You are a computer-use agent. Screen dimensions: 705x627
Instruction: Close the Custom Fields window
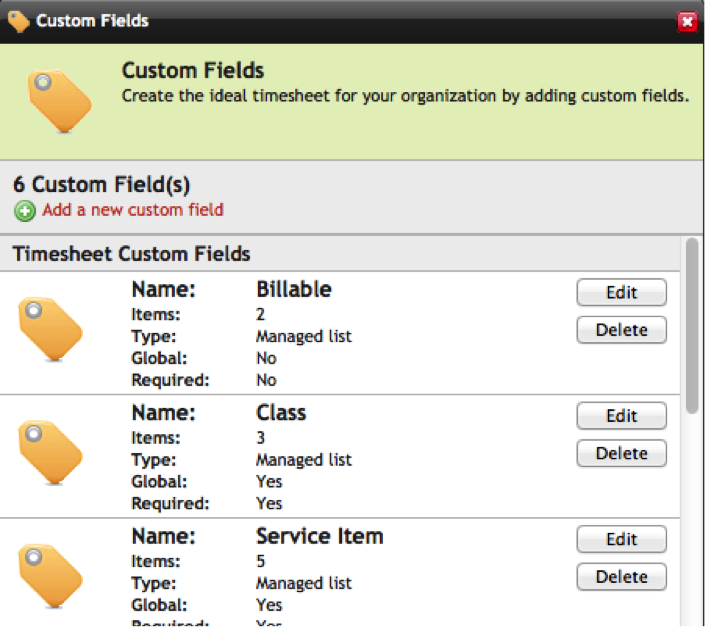click(x=686, y=21)
